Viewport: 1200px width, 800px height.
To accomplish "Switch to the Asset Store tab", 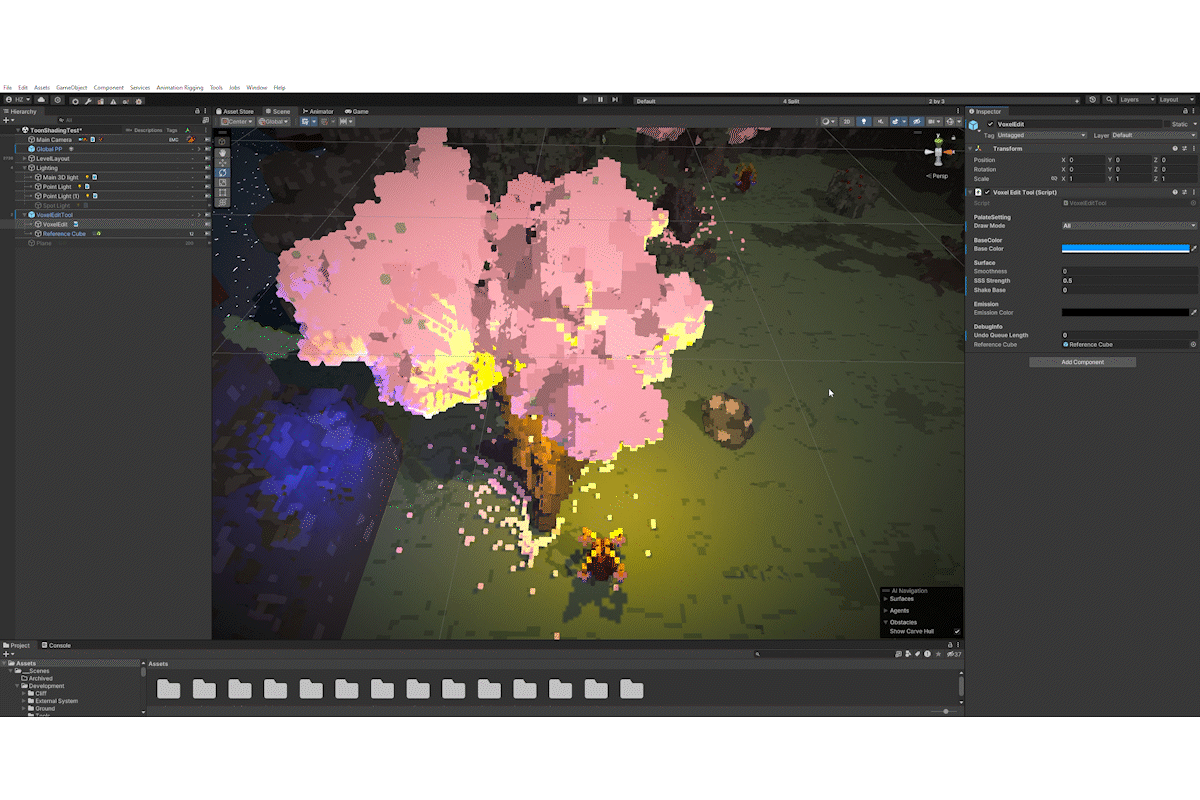I will click(x=235, y=111).
